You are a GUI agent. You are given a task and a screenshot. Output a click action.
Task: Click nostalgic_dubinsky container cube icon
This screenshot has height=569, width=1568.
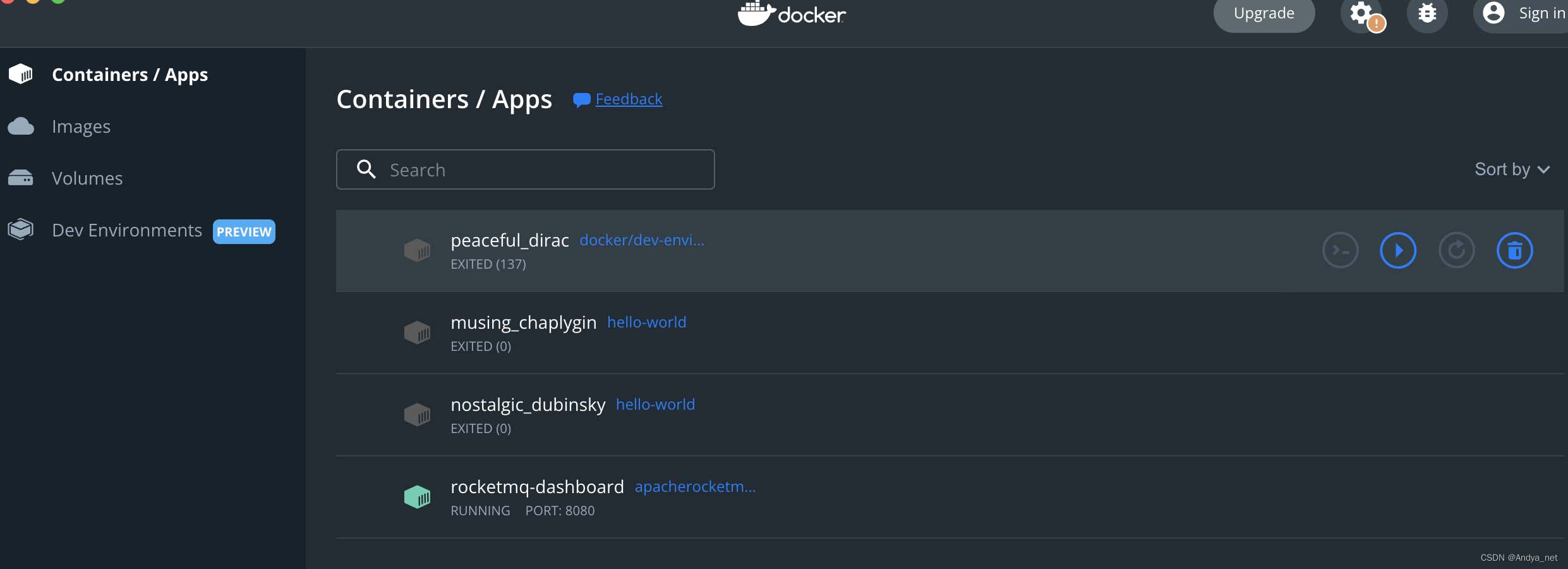(417, 415)
